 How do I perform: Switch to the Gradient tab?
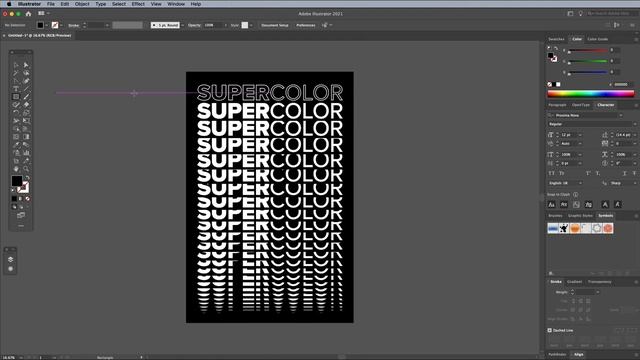click(574, 282)
